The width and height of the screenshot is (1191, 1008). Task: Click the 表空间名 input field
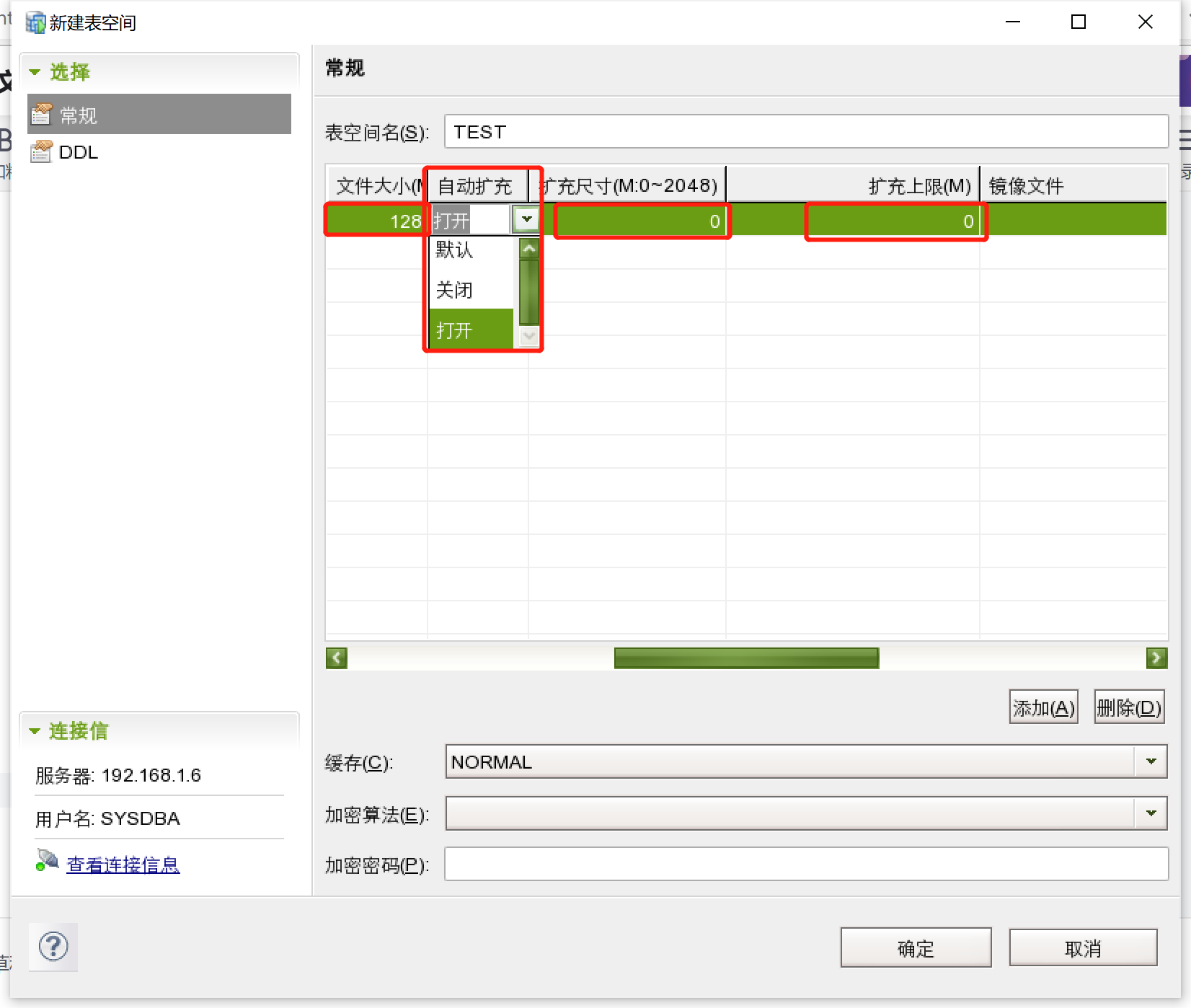point(806,132)
